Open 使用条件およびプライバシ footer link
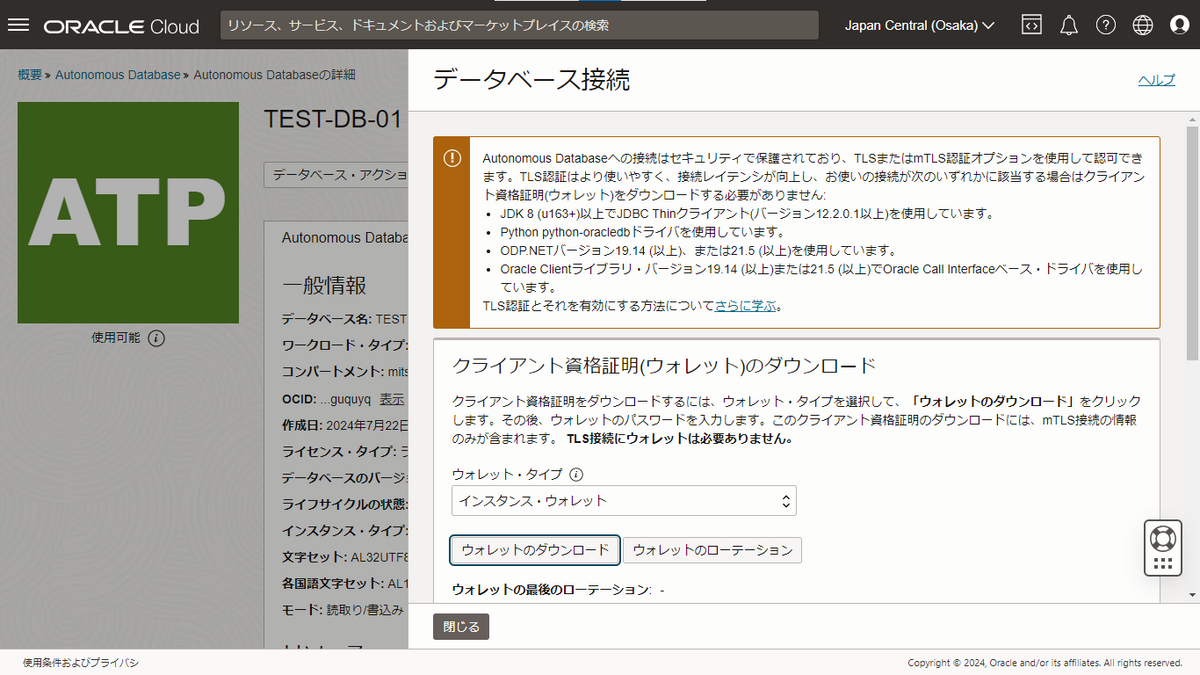Viewport: 1200px width, 675px height. point(81,662)
